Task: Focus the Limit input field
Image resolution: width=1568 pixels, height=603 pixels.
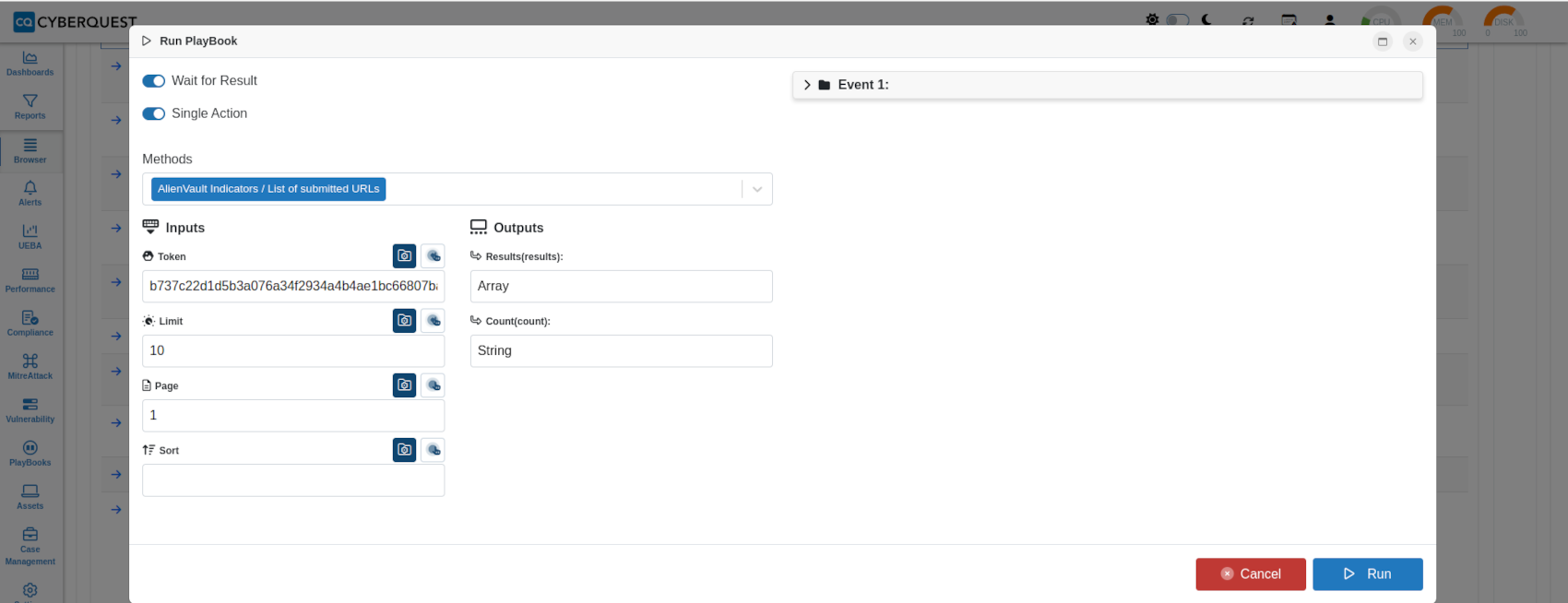Action: point(293,350)
